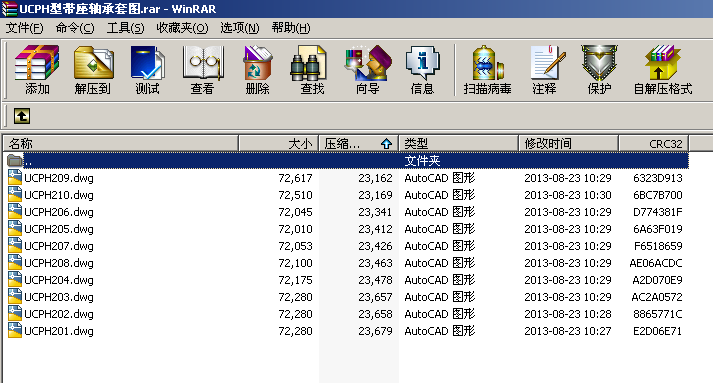Click the CRC32 value 6A63F019

658,229
